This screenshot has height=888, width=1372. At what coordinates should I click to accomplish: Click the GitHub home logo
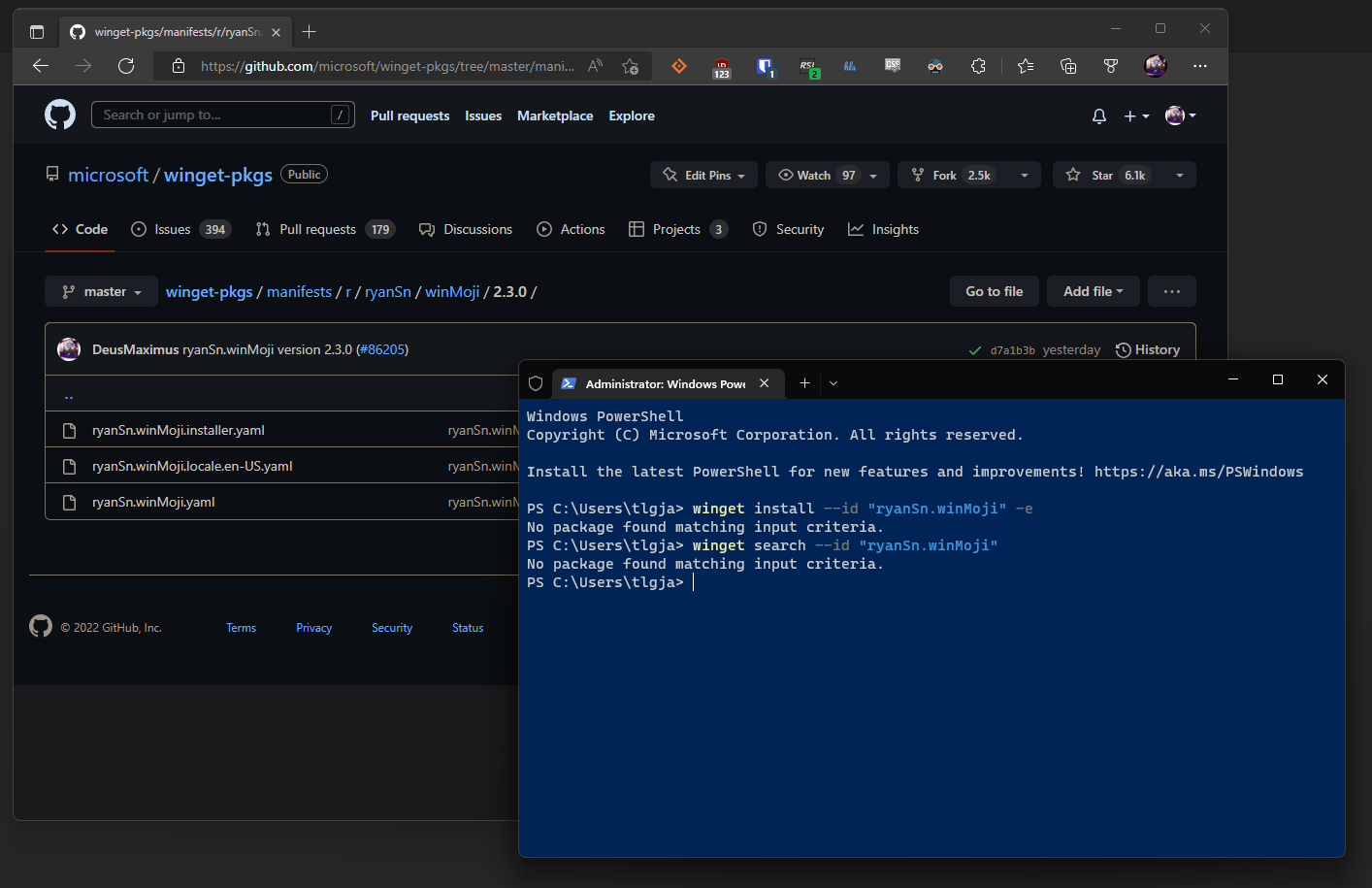point(59,115)
